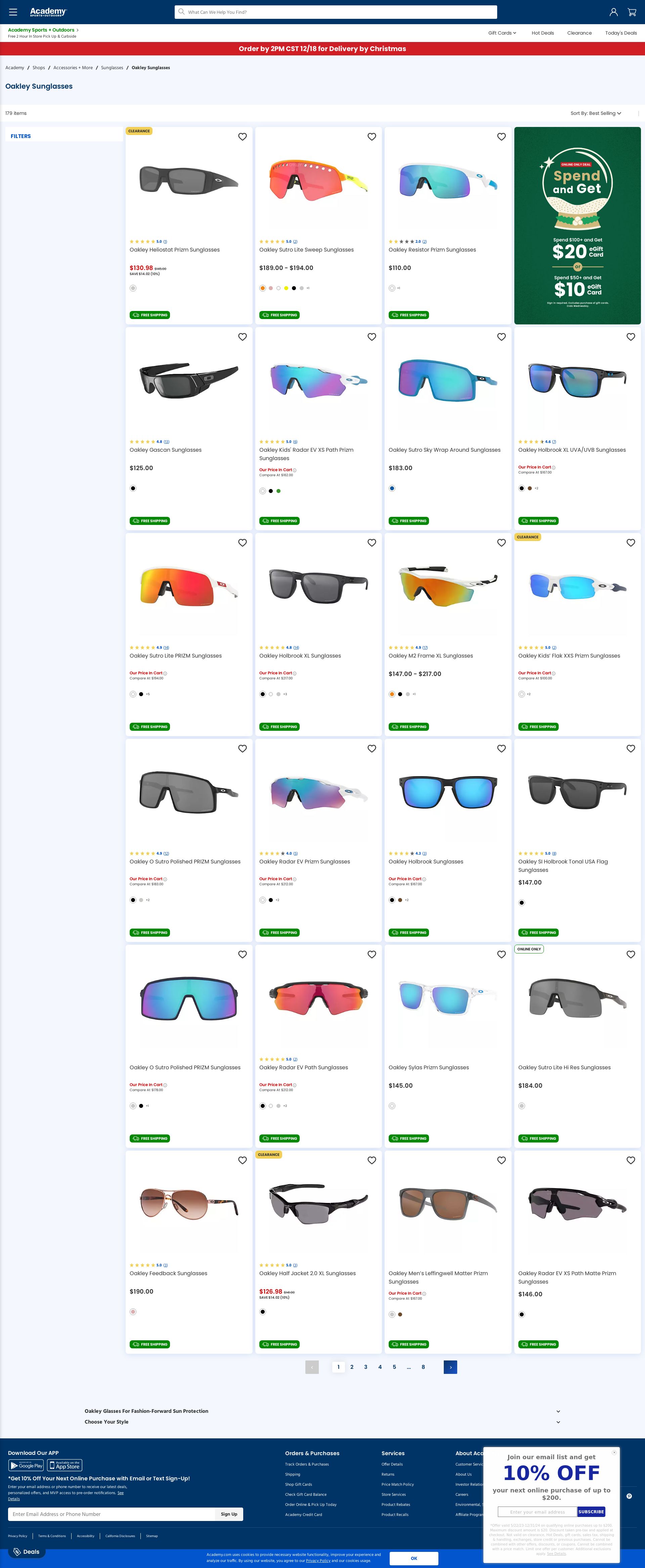The image size is (645, 1568).
Task: Open the shopping cart icon
Action: (x=632, y=12)
